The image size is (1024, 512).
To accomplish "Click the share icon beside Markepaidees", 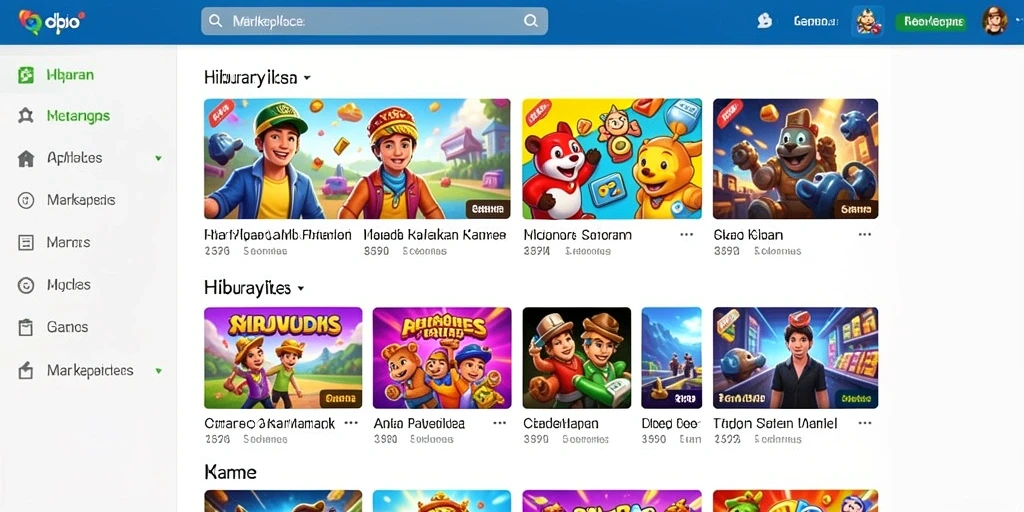I will [x=25, y=371].
